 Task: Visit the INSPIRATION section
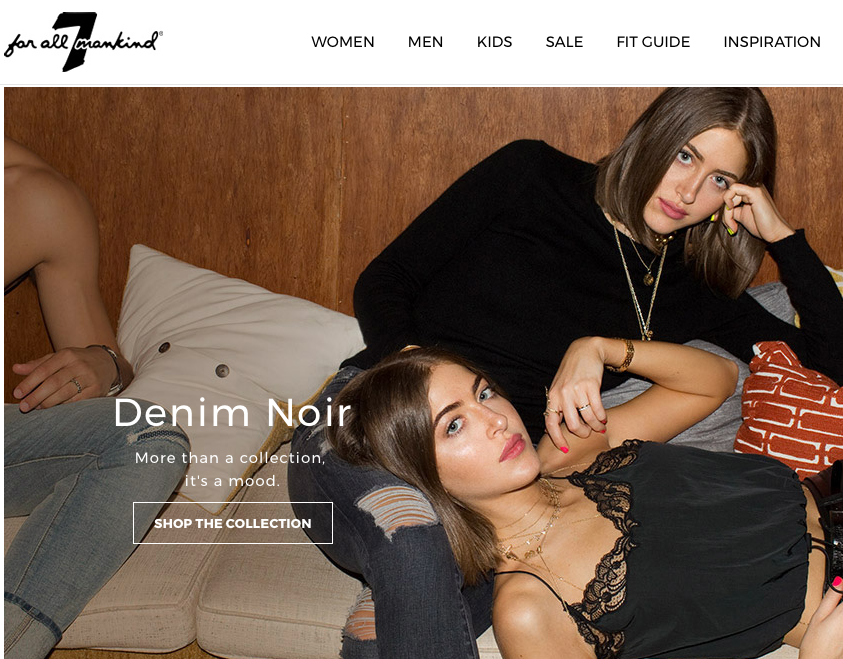772,42
